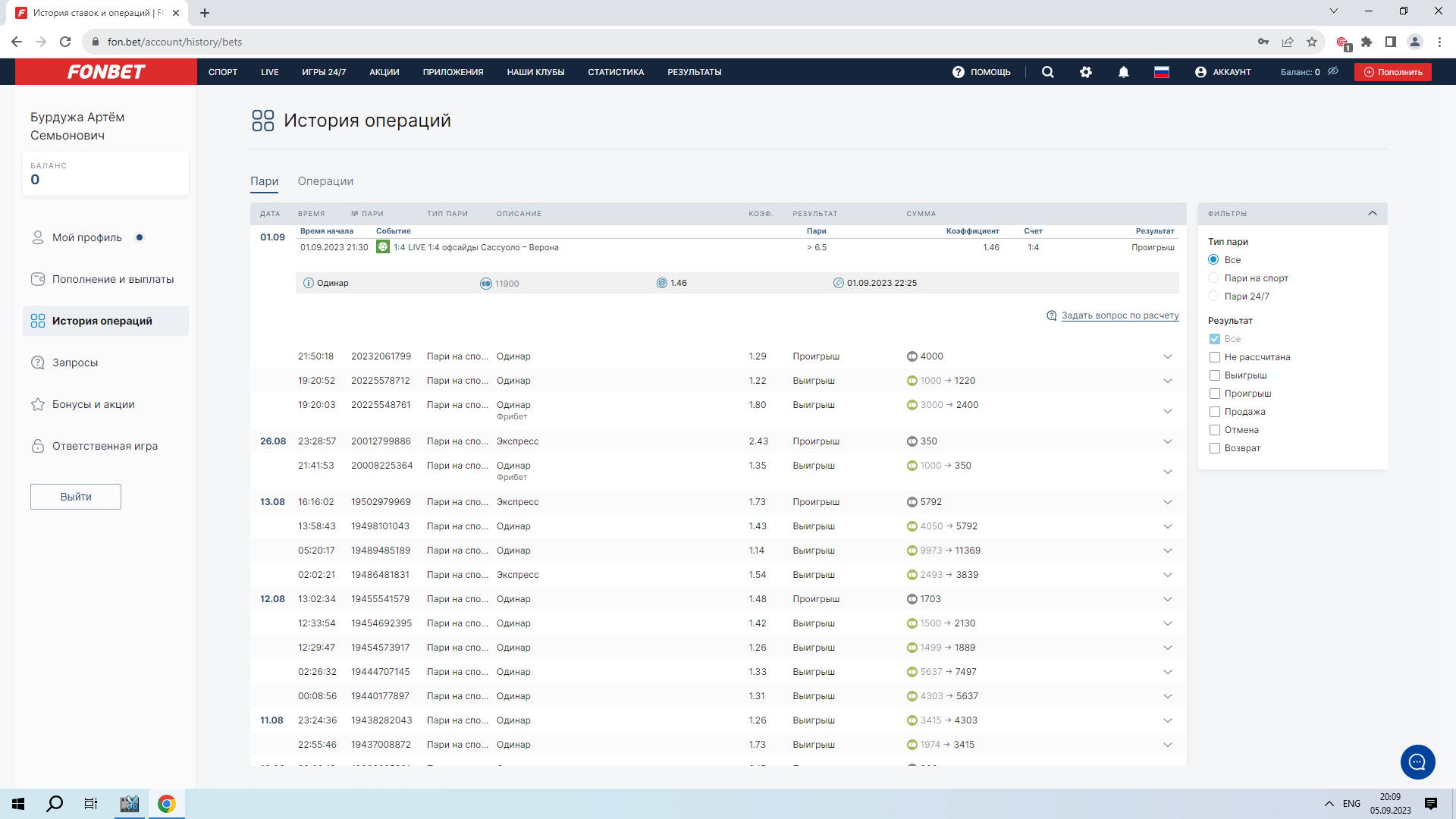1456x819 pixels.
Task: Click the Пополнить button
Action: coord(1393,72)
